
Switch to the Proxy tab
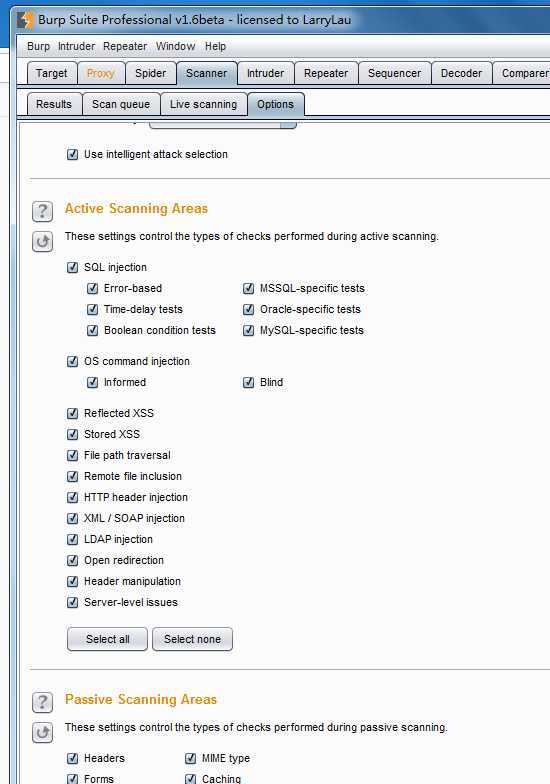100,74
